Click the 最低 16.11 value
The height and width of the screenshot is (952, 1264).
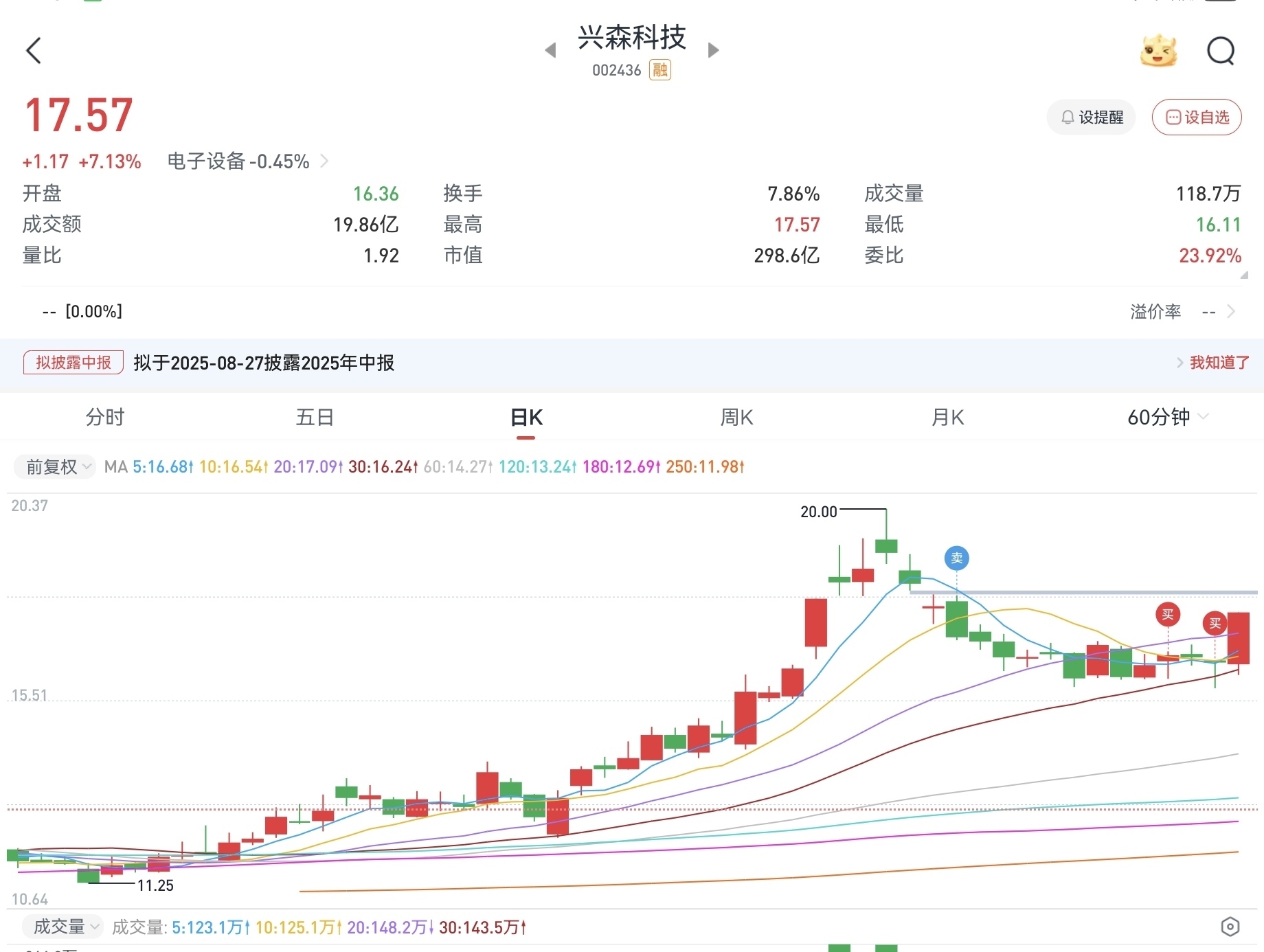(x=1219, y=225)
